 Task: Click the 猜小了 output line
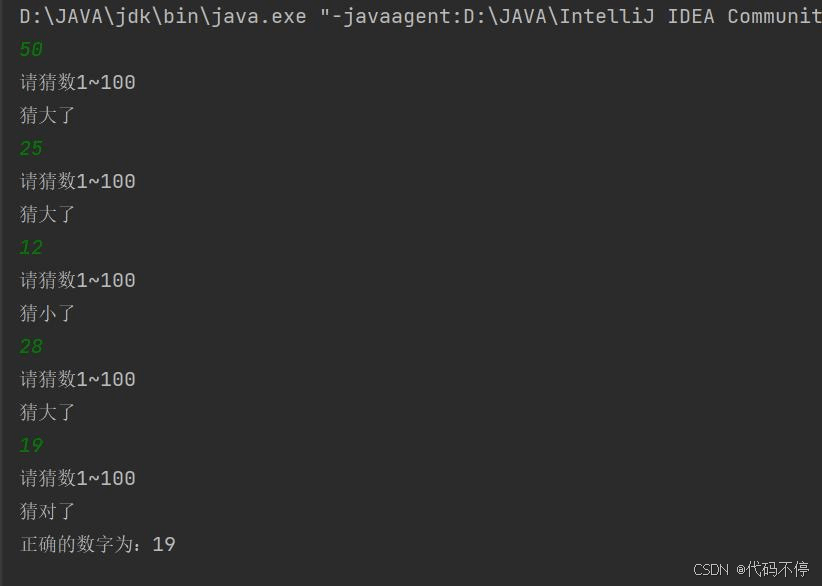[48, 314]
